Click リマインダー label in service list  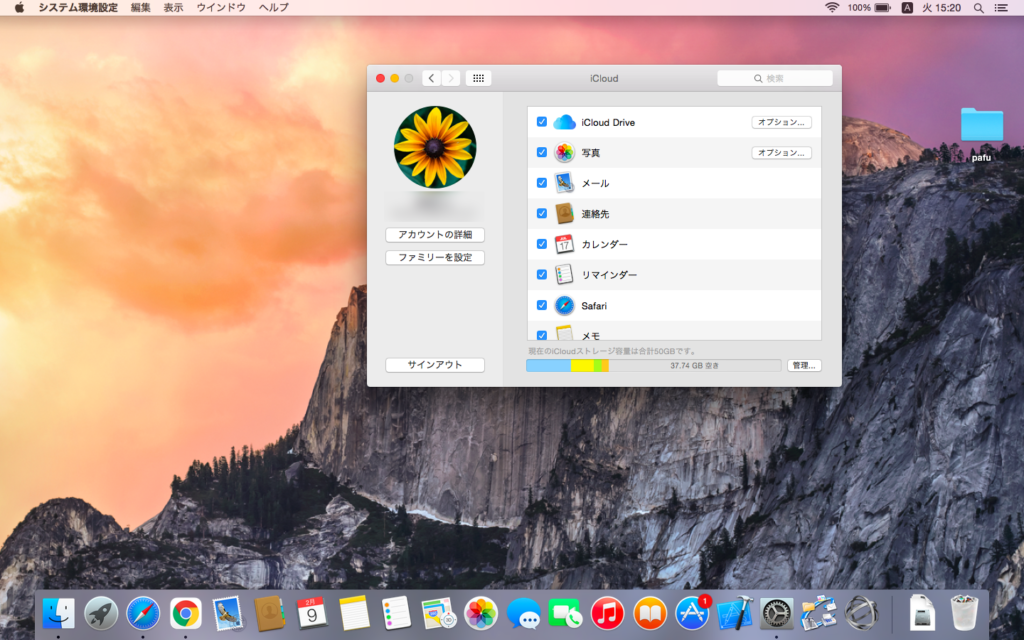[609, 275]
